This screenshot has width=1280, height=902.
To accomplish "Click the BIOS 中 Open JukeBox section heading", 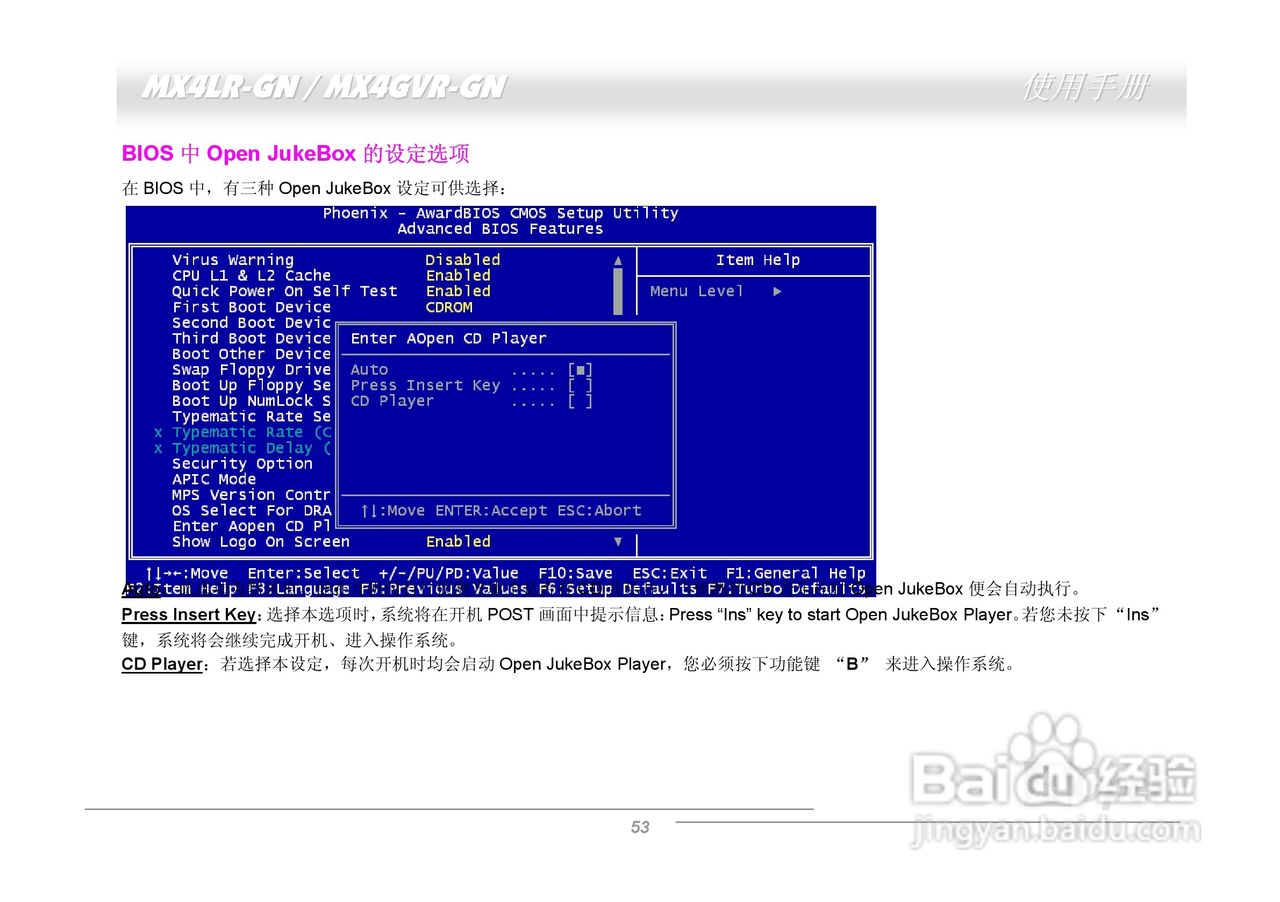I will 296,154.
